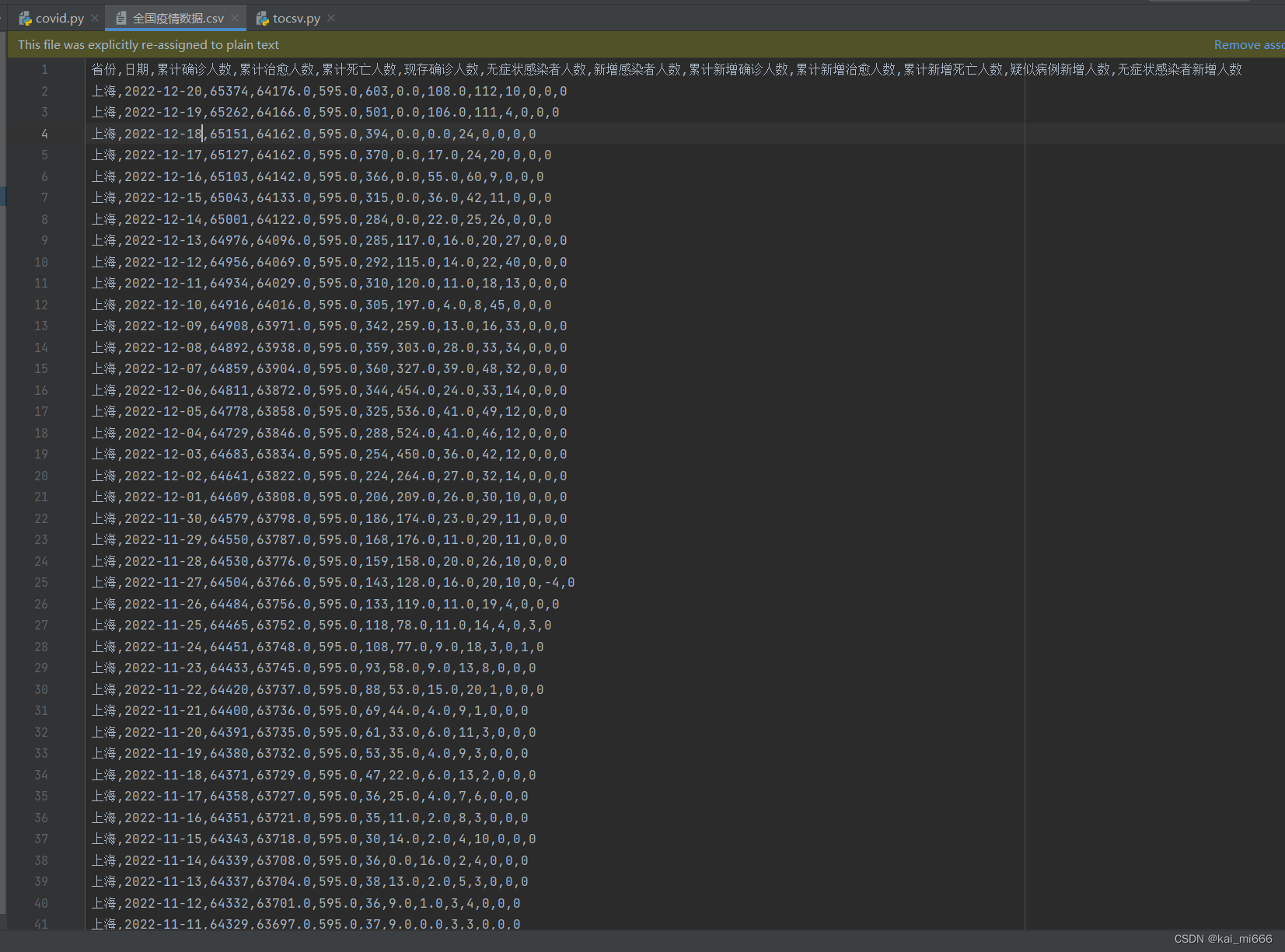
Task: Click the 上海 2022-11-26 data row
Action: [x=325, y=604]
